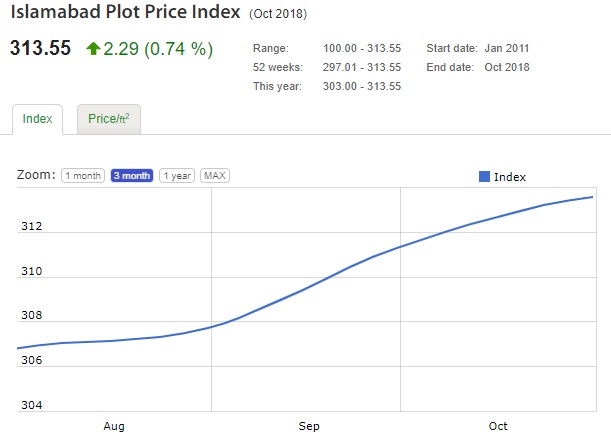Click the 312 y-axis gridline label
The image size is (611, 440).
(30, 227)
